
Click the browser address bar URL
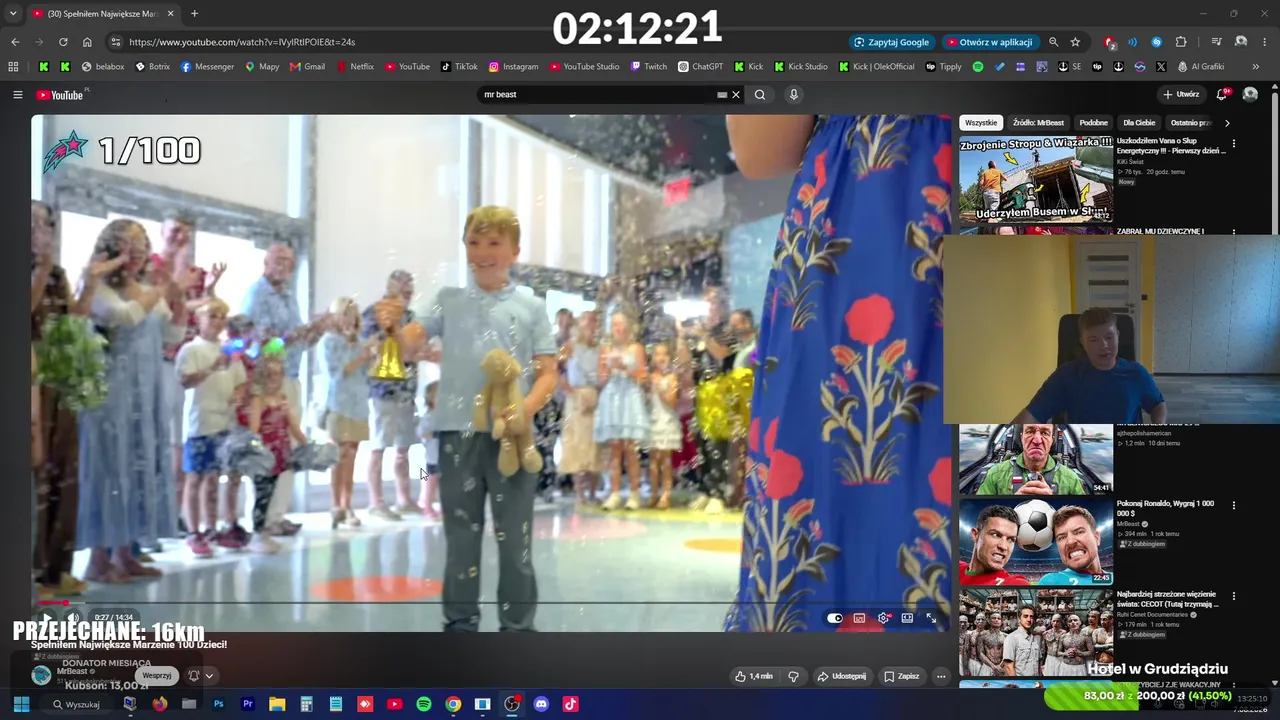[242, 42]
